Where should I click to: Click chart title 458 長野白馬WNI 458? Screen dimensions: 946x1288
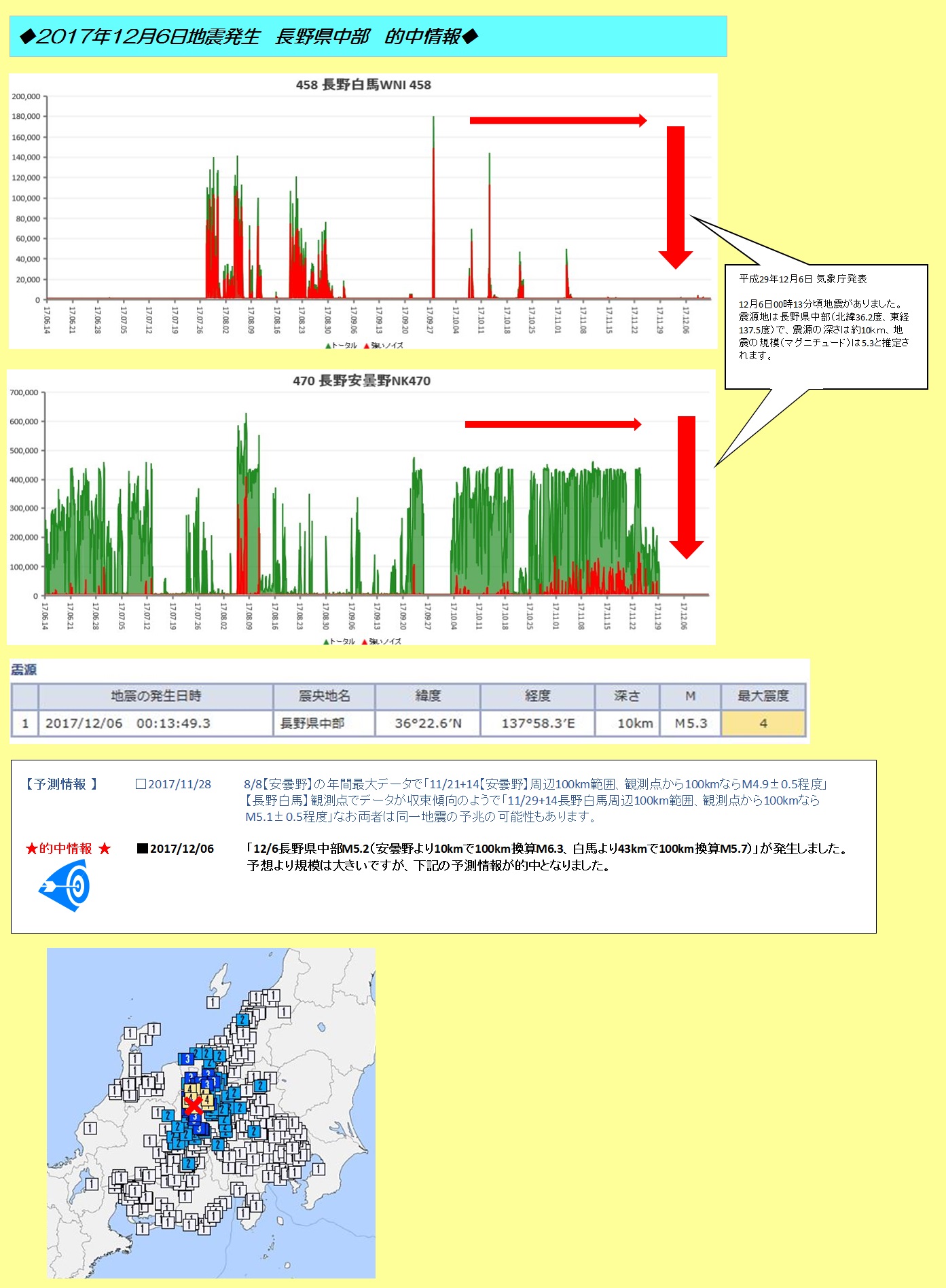click(363, 85)
